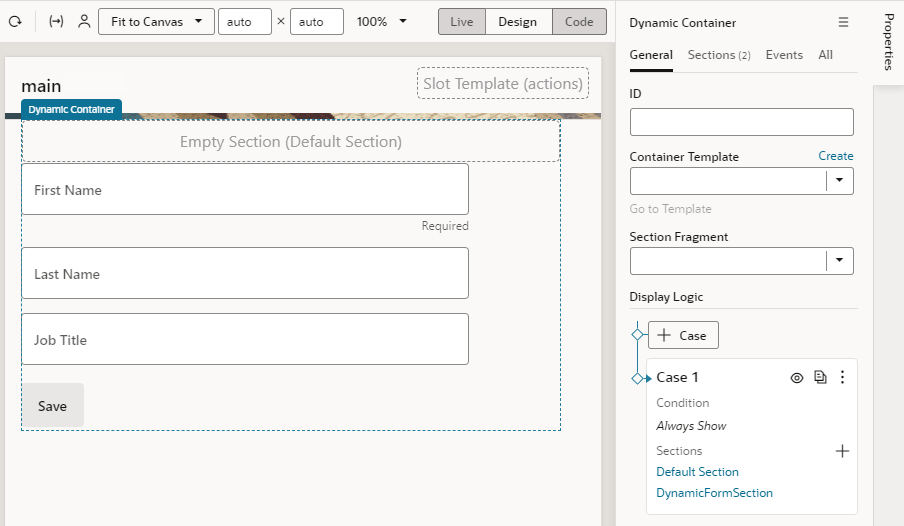Switch to Live mode
The width and height of the screenshot is (904, 526).
coord(462,22)
